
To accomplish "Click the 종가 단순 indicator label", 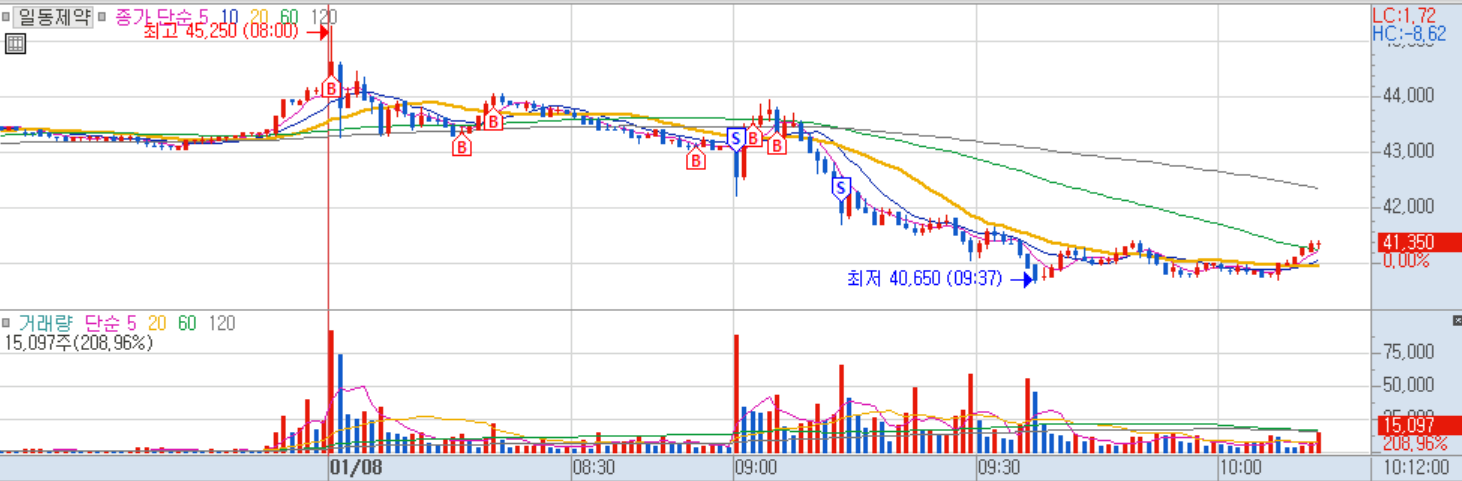I will [x=155, y=16].
